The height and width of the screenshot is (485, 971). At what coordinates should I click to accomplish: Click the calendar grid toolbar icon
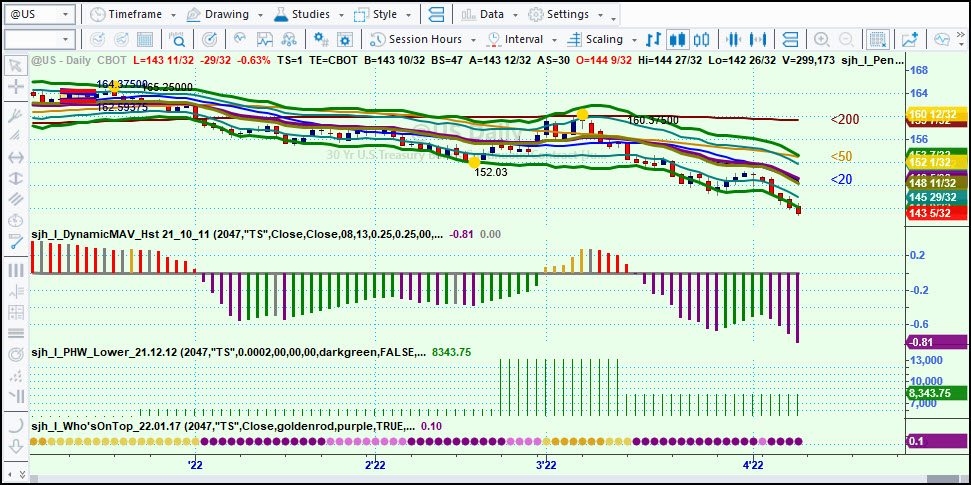point(145,40)
